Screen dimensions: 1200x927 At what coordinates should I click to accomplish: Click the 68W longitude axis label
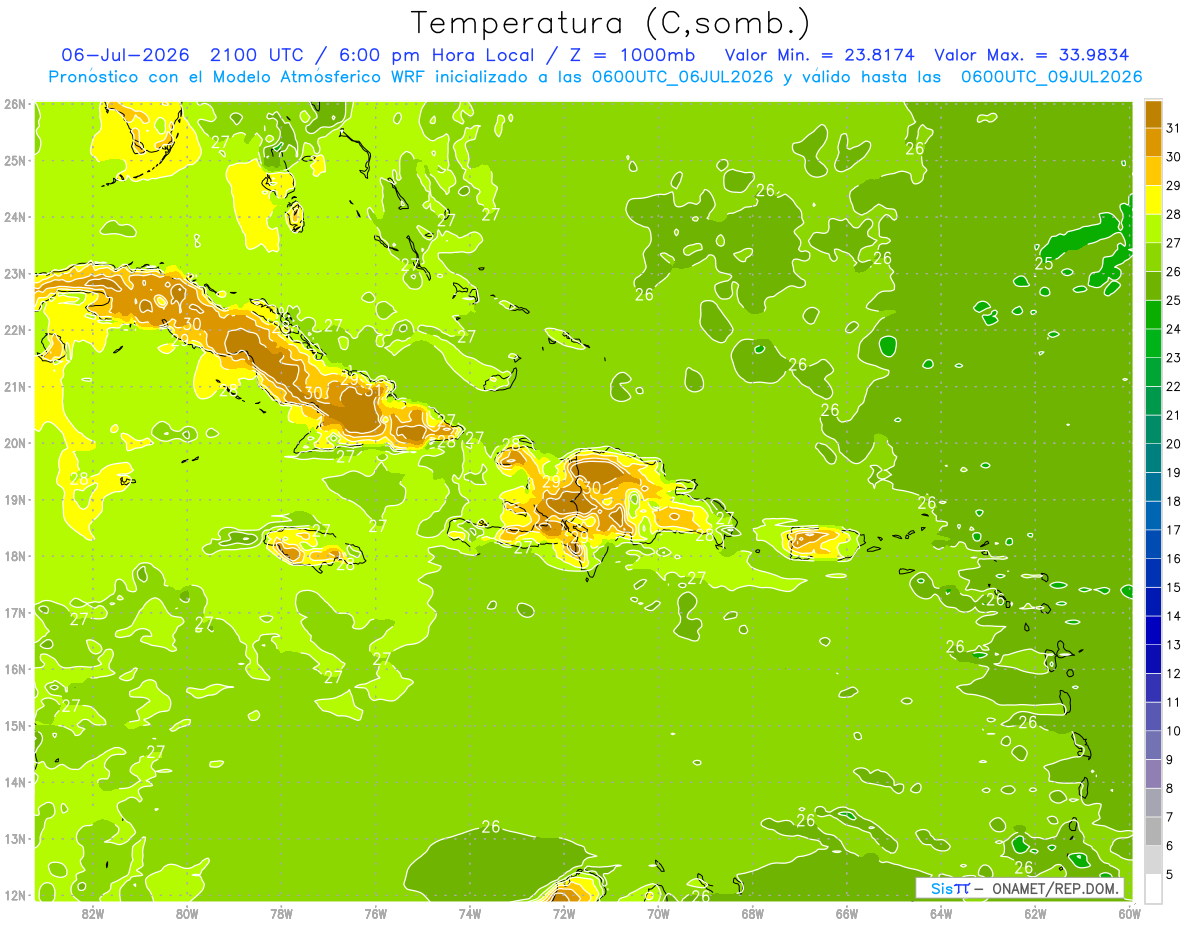pyautogui.click(x=752, y=913)
